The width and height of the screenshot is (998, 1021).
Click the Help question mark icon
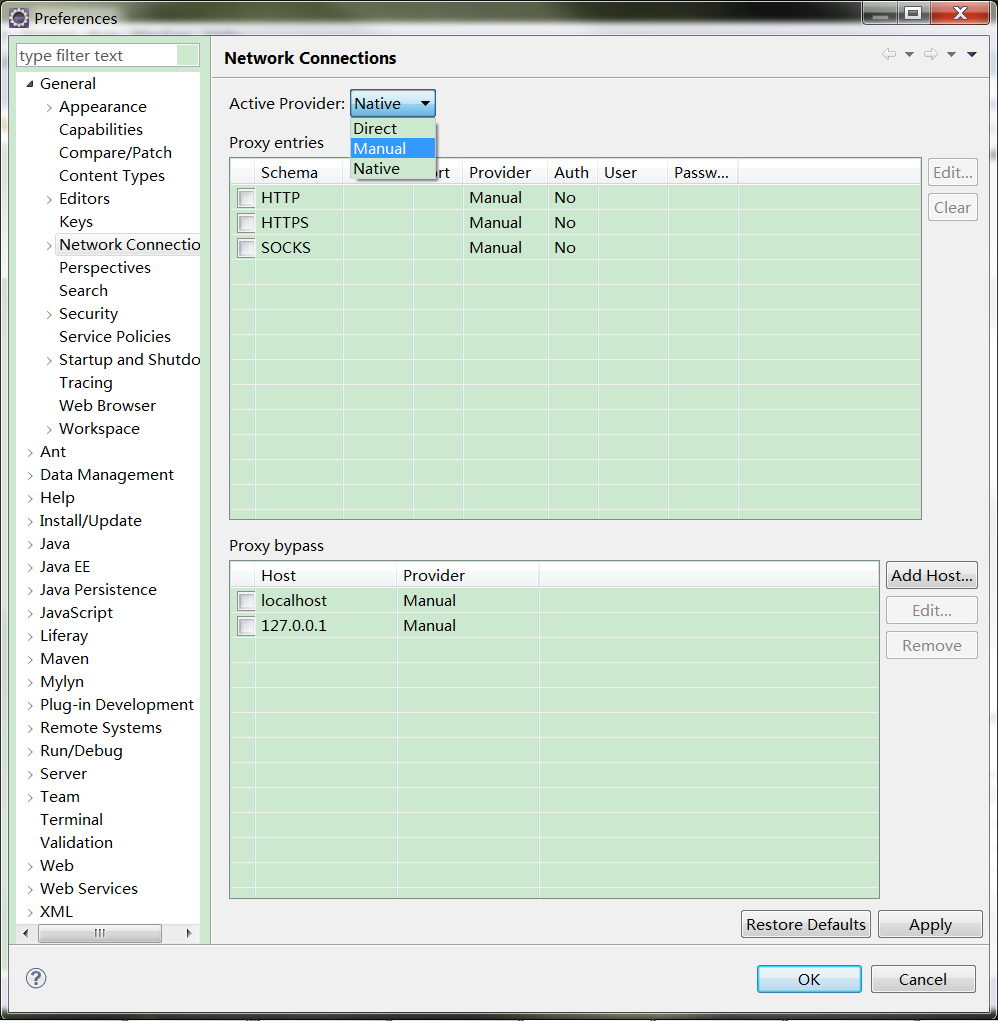(x=37, y=979)
